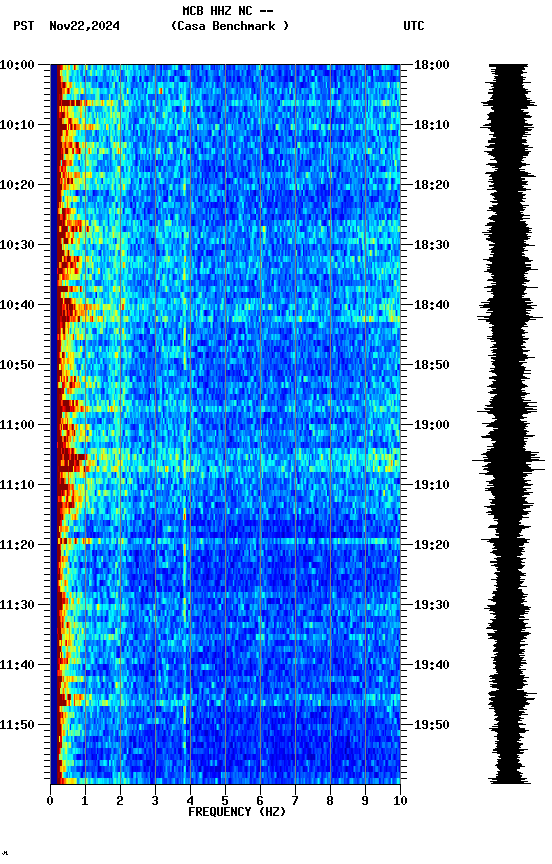Click the PST time label 11:00
The height and width of the screenshot is (864, 552).
tap(17, 425)
